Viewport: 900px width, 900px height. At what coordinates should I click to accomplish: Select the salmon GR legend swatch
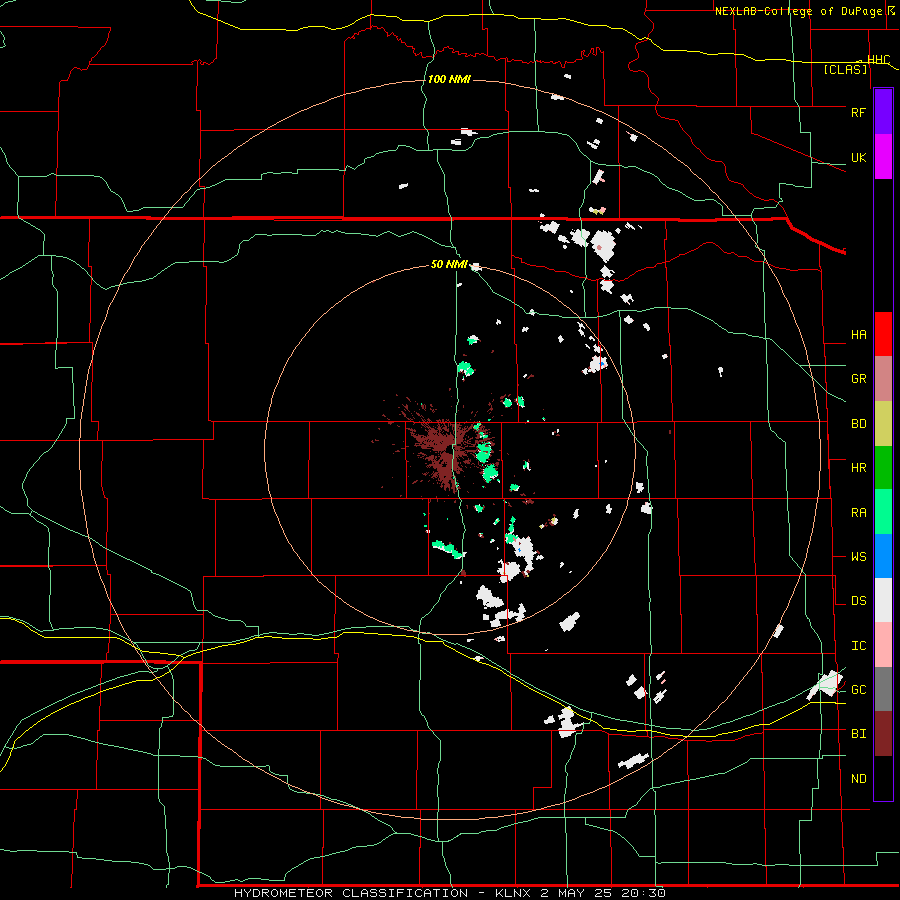[883, 379]
